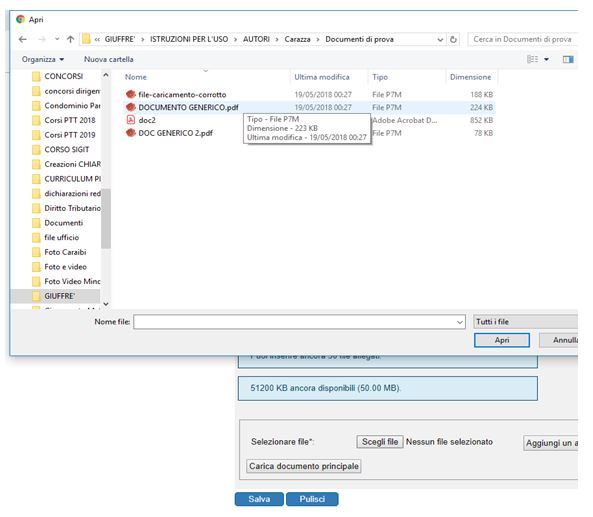Open the view options dropdown arrow
The width and height of the screenshot is (593, 517).
coord(546,59)
